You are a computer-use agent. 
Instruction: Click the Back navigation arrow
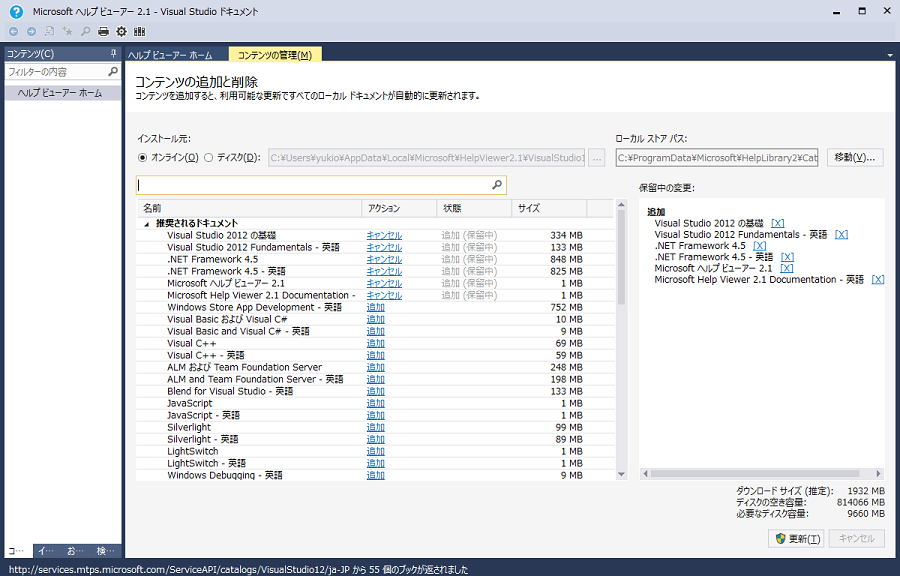[14, 31]
